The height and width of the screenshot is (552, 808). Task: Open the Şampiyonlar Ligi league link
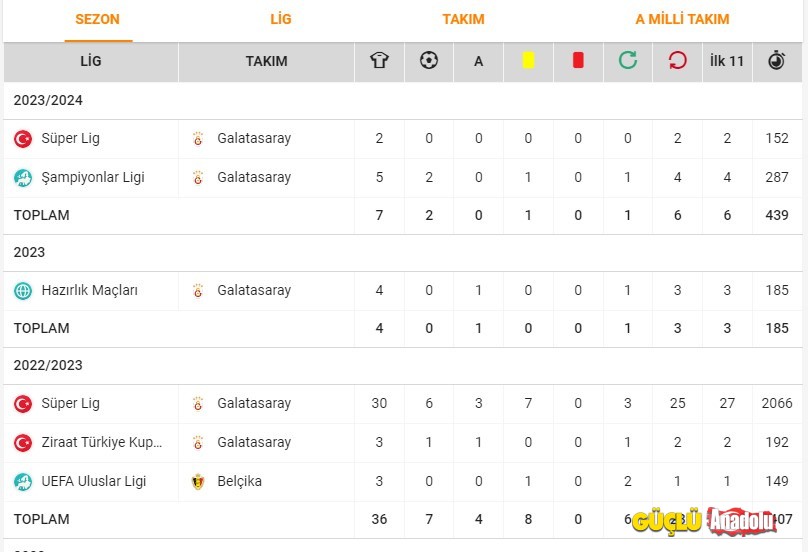[x=93, y=177]
